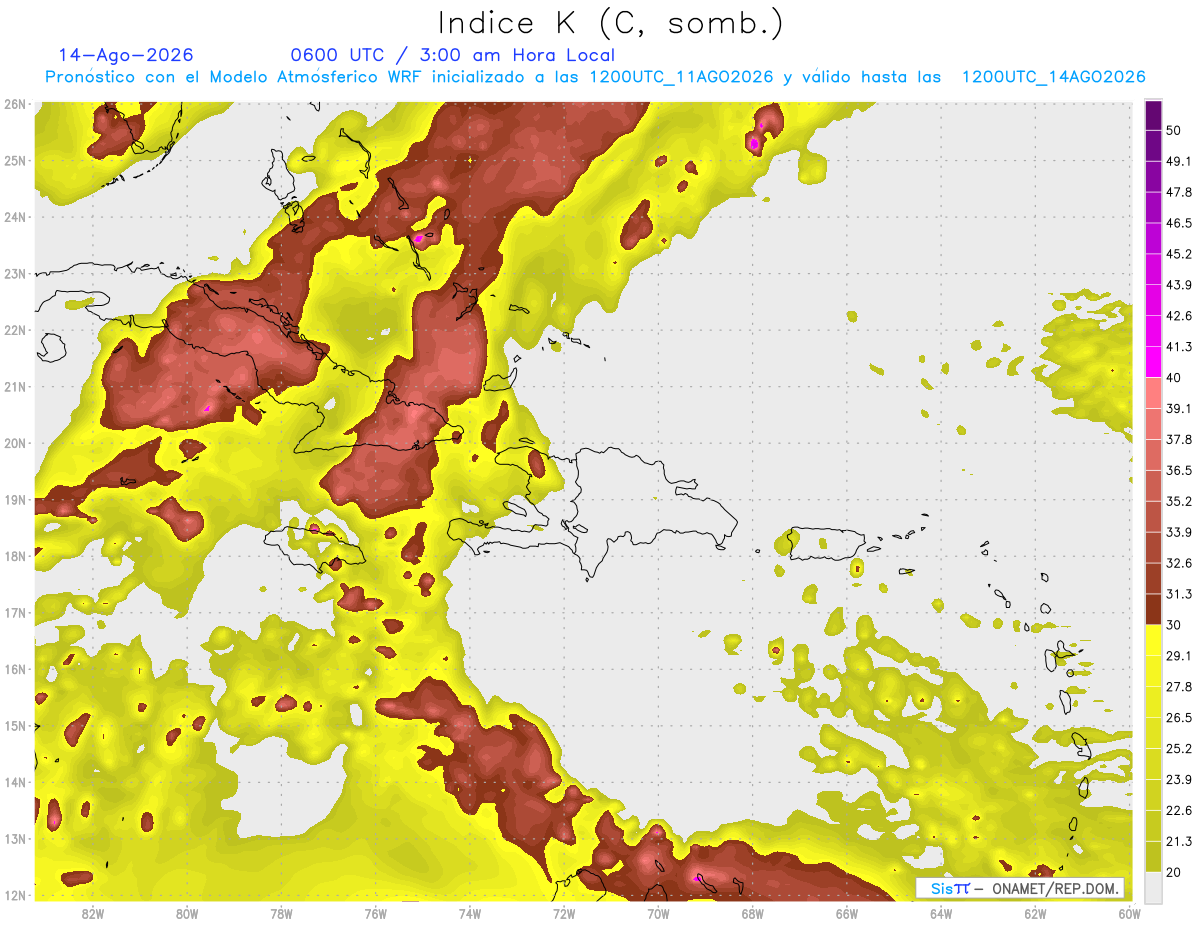
Task: Click the magenta legend swatch between 40 and 41.3
Action: coord(1153,362)
